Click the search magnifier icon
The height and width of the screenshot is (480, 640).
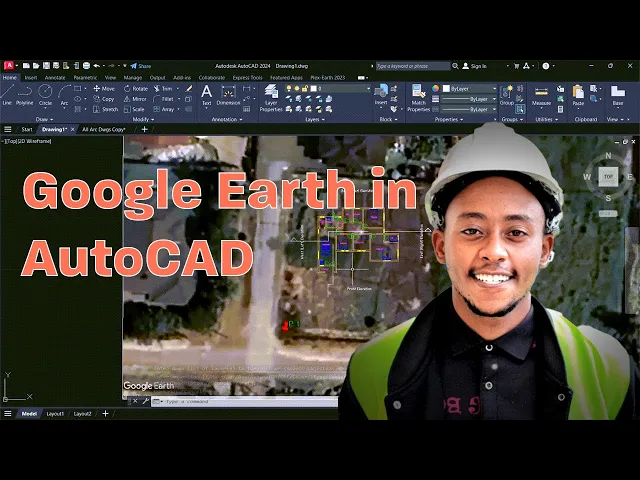pos(455,66)
